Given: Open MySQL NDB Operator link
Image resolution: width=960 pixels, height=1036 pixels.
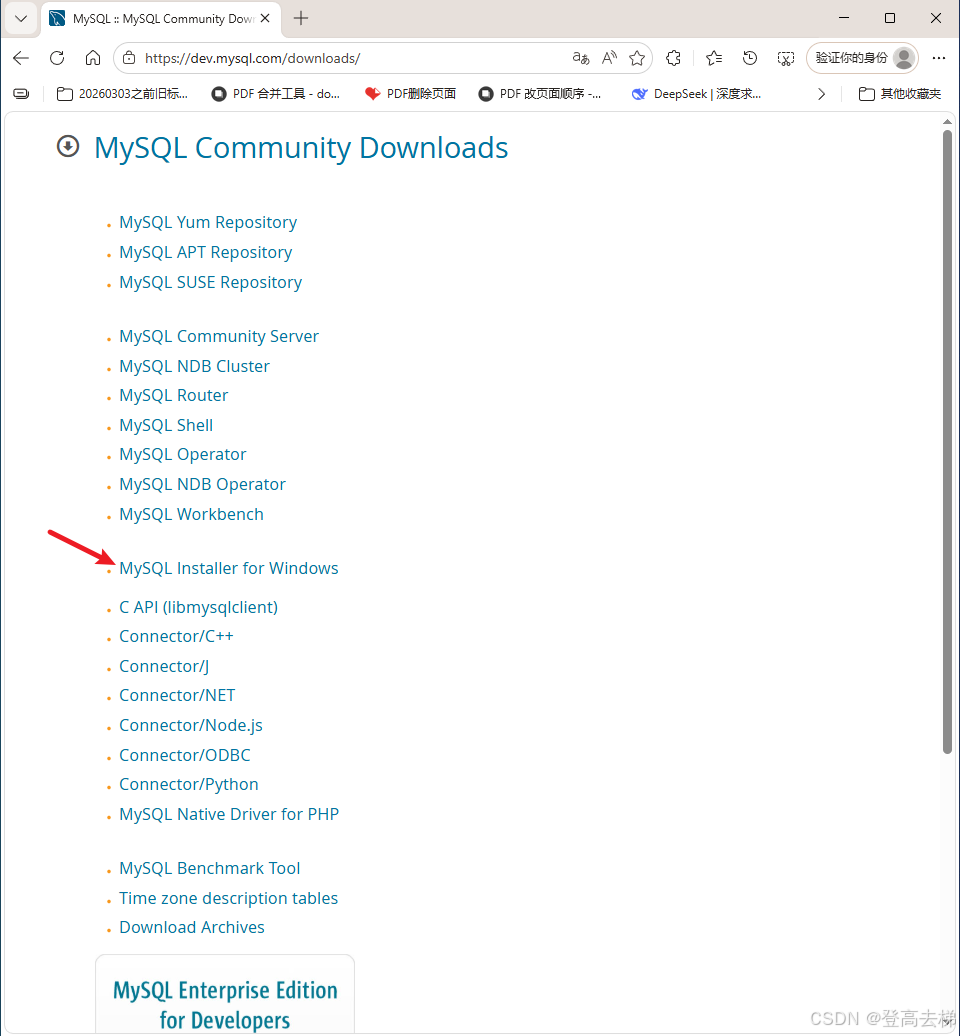Looking at the screenshot, I should pos(202,484).
